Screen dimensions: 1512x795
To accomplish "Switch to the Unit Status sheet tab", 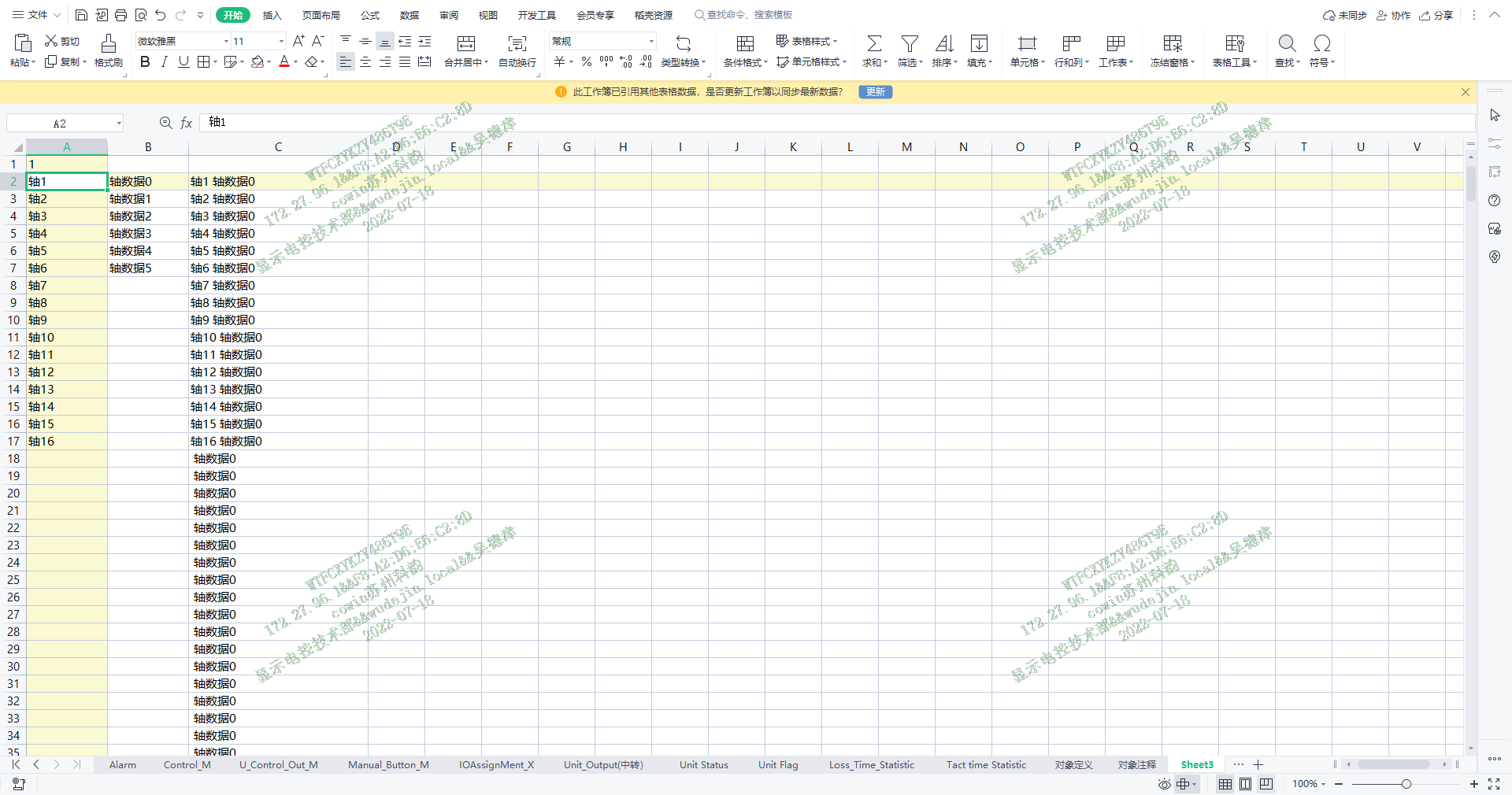I will (703, 764).
